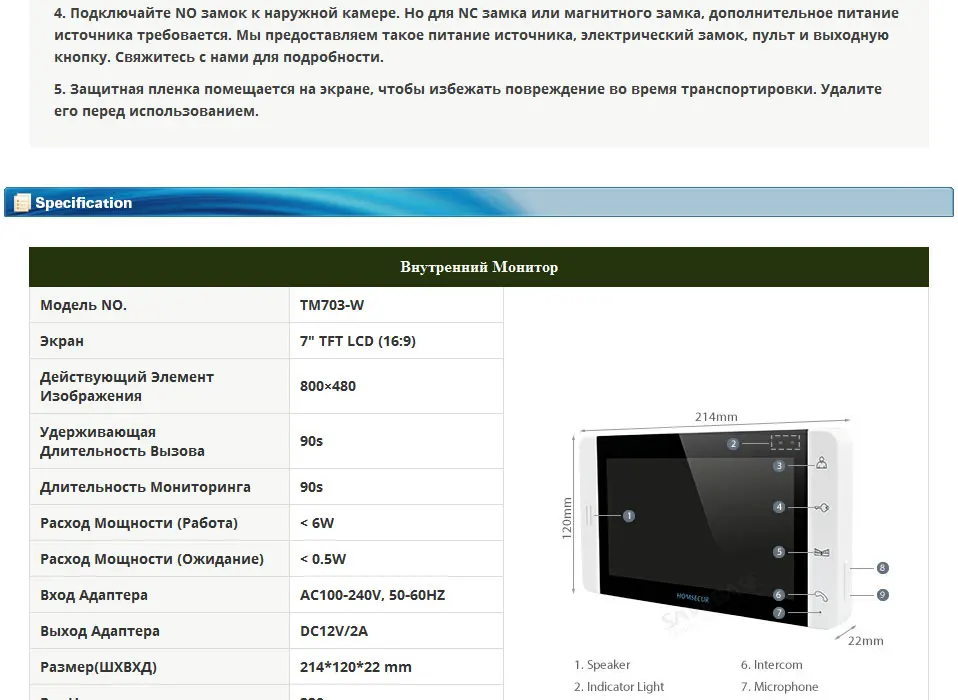Viewport: 958px width, 700px height.
Task: Select the 'DC12V/2A' value
Action: coord(334,631)
